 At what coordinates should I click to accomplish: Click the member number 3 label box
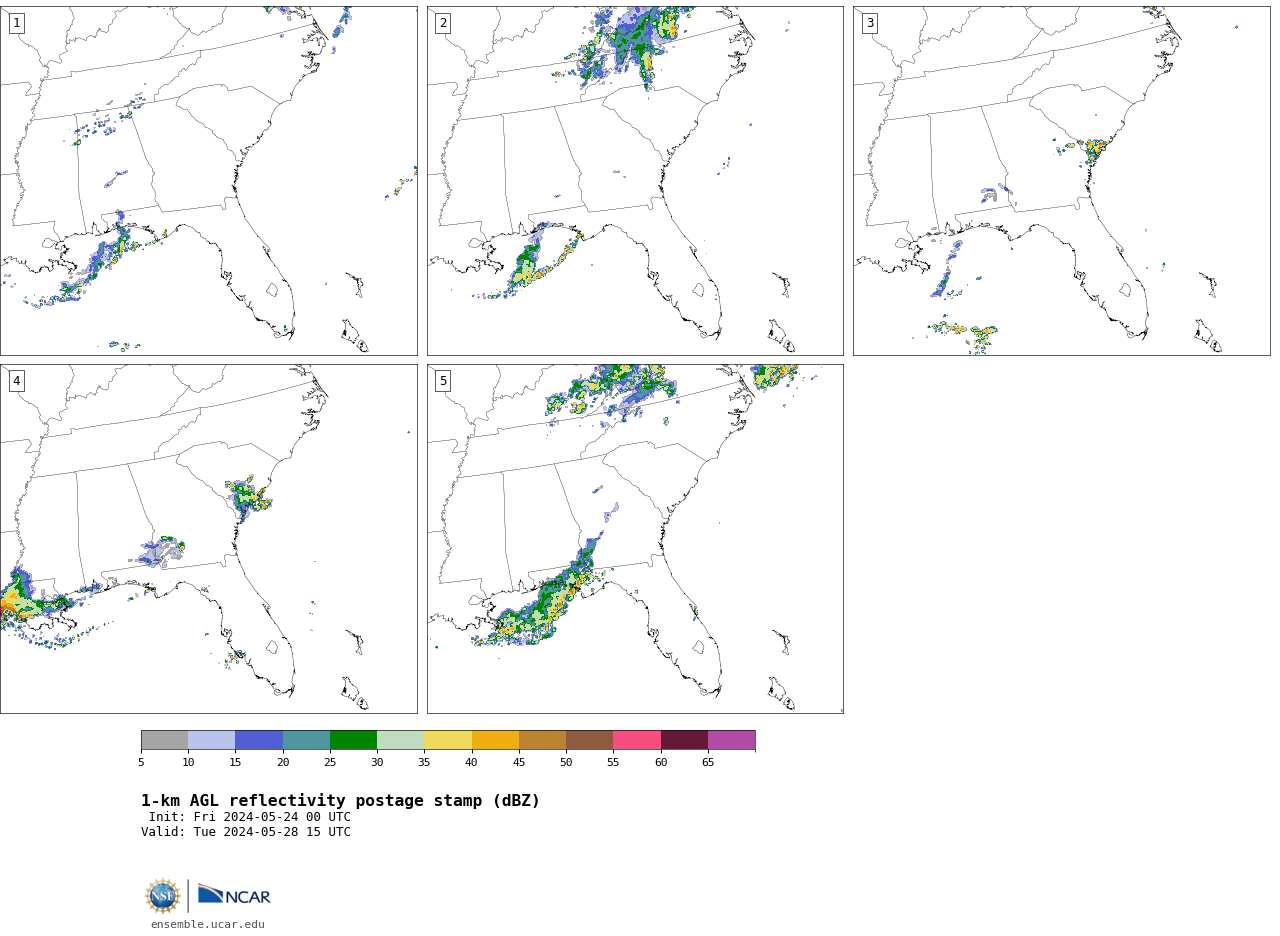click(x=869, y=23)
